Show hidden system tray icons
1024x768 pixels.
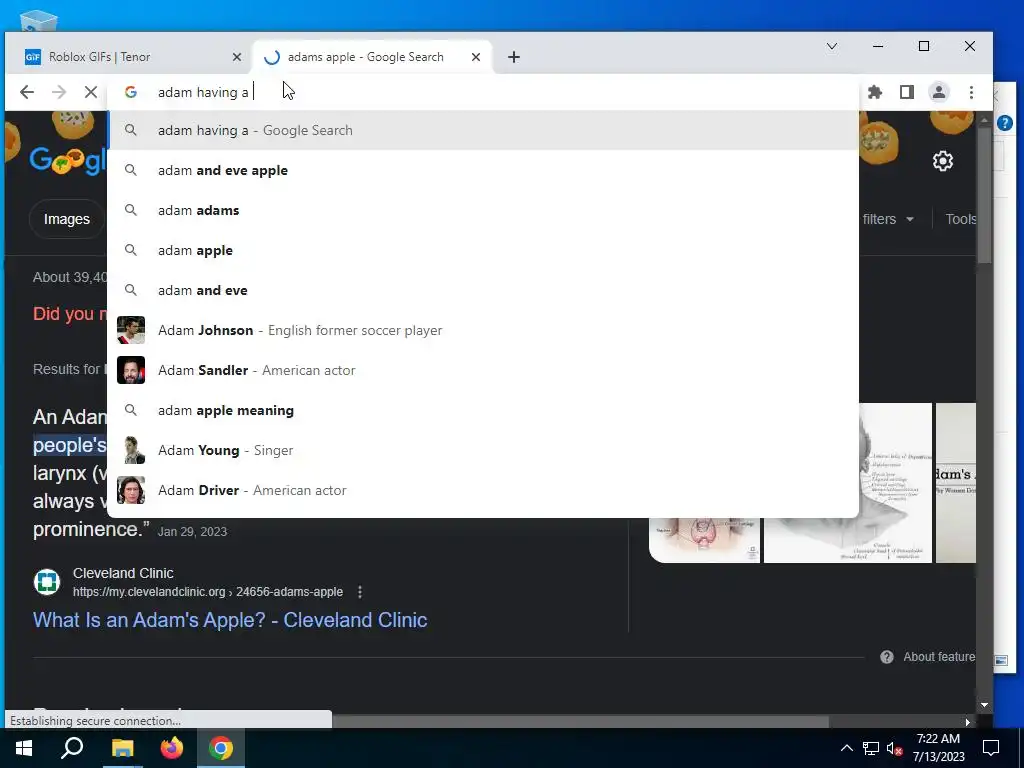click(846, 748)
